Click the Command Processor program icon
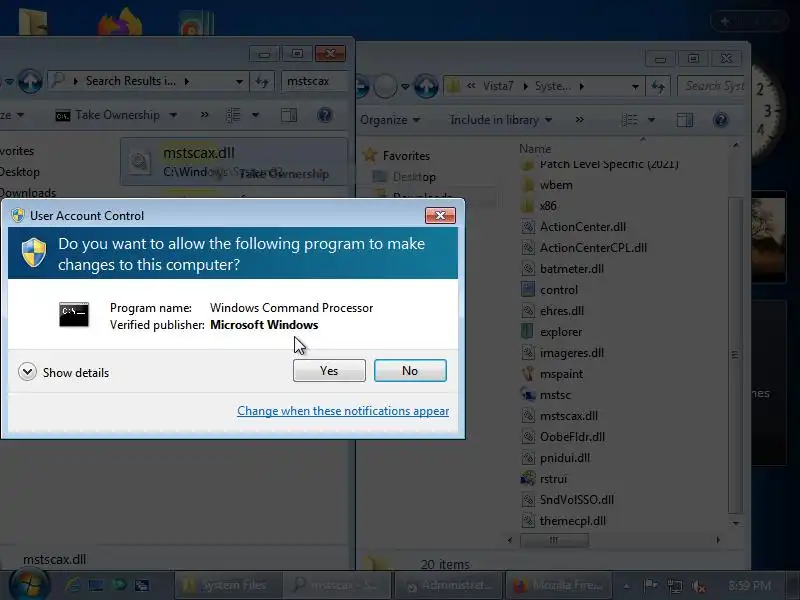Screen dimensions: 800x600 74,314
